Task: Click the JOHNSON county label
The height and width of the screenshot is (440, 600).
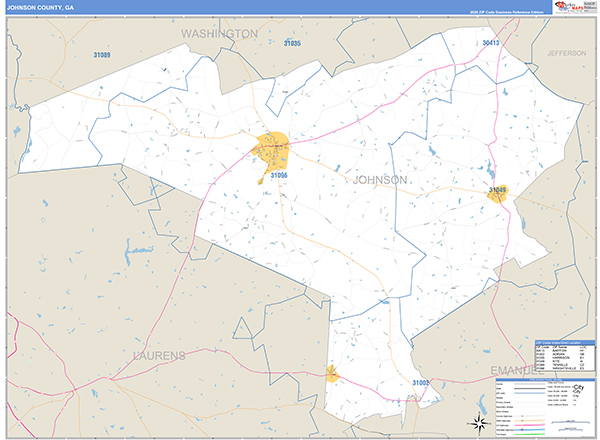Action: 380,180
